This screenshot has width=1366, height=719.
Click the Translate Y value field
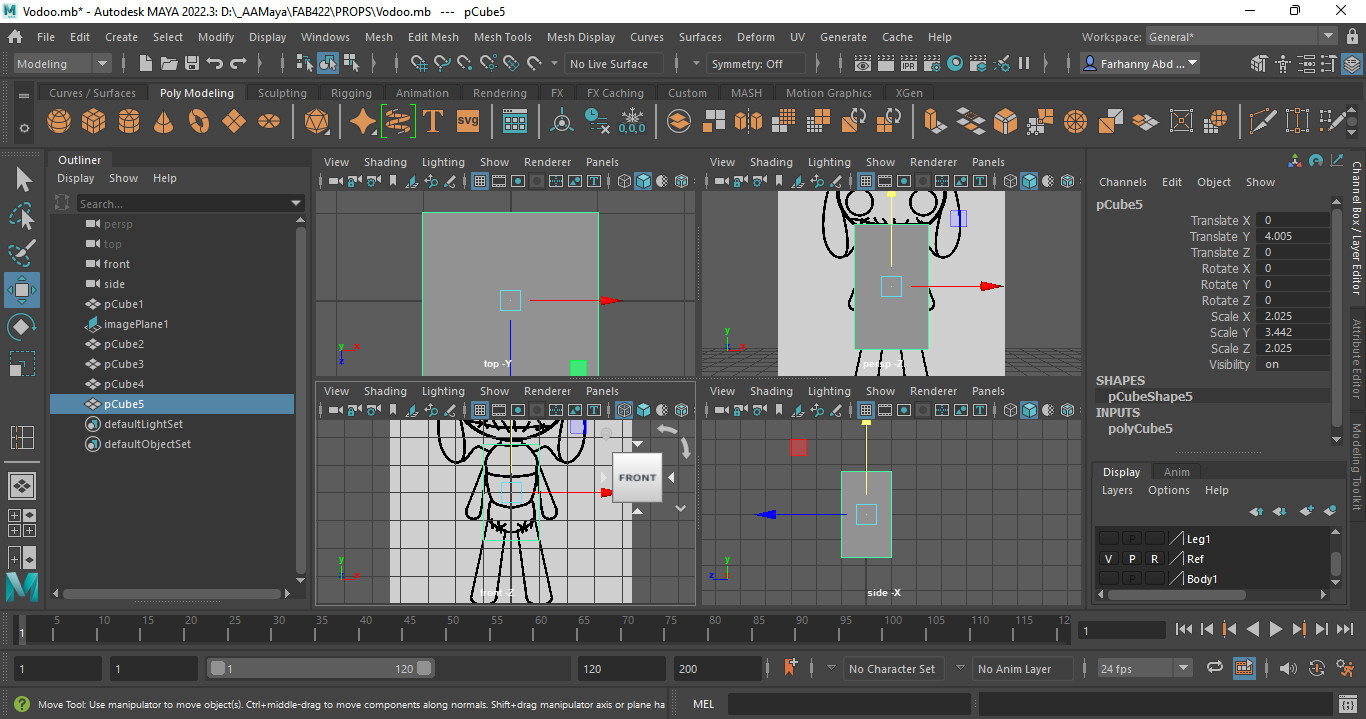coord(1294,236)
